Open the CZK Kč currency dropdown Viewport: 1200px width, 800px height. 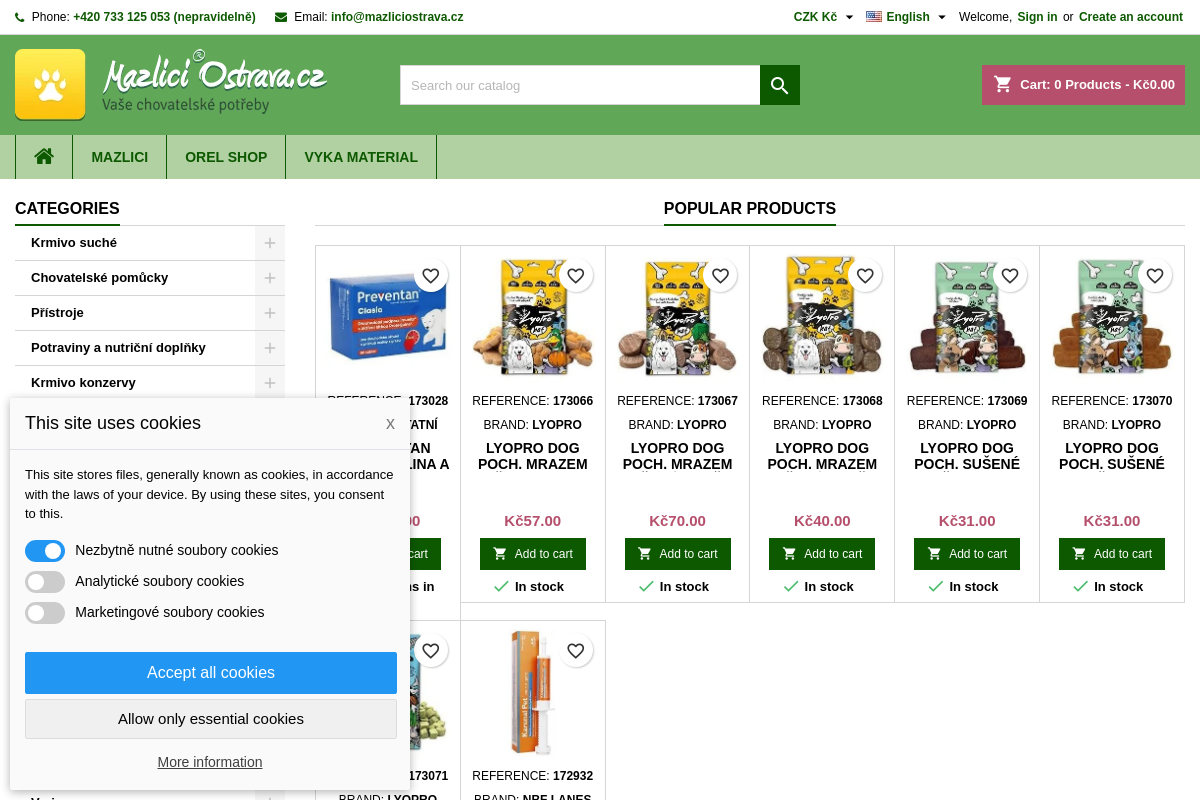[823, 17]
